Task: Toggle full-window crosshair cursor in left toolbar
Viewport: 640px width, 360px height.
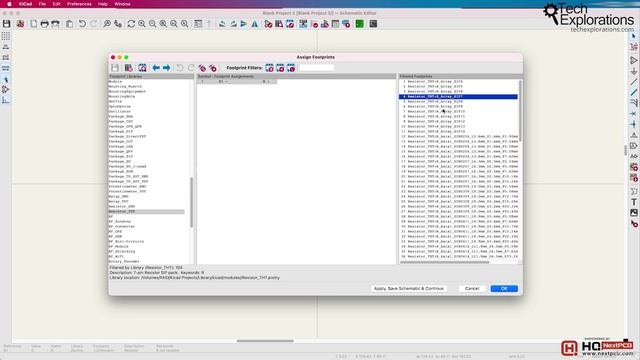Action: [x=6, y=79]
